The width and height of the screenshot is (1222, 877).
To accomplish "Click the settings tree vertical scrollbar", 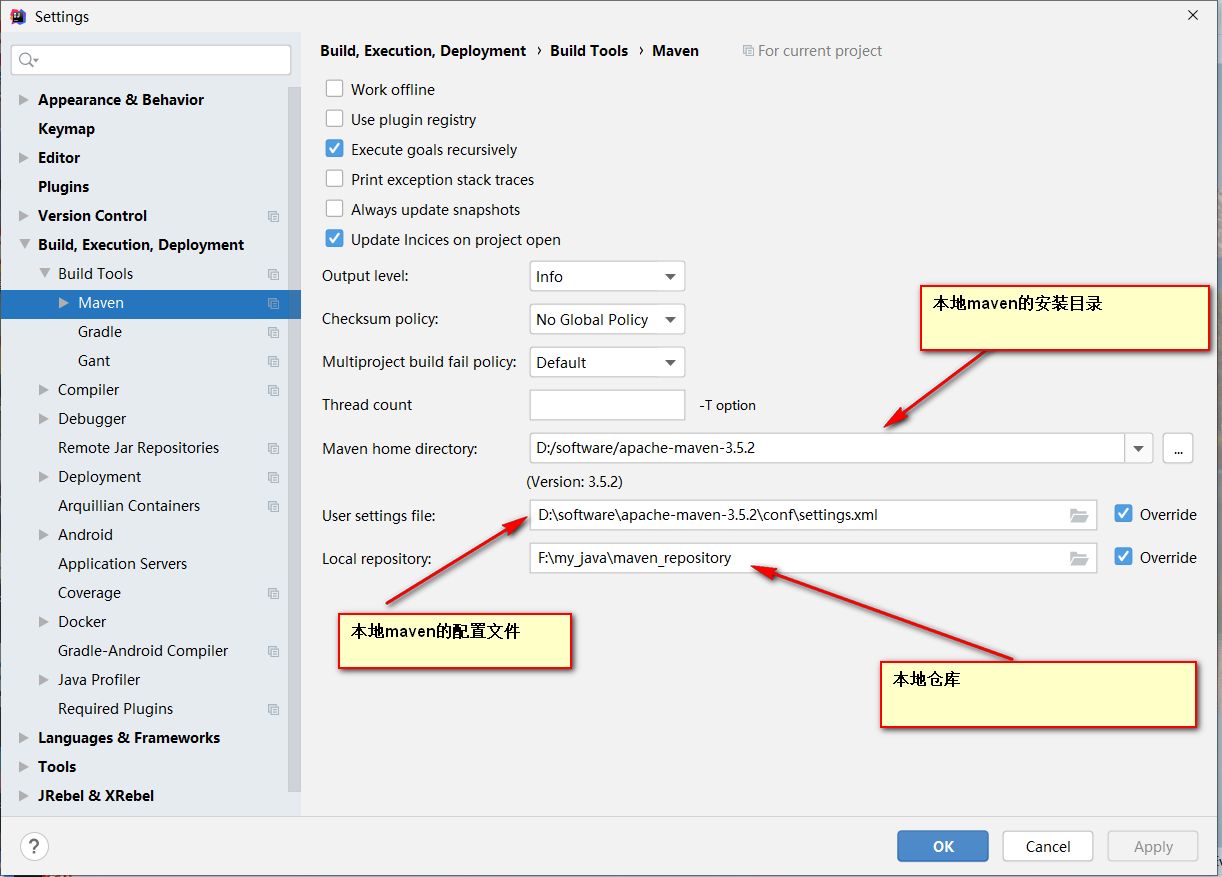I will tap(294, 440).
